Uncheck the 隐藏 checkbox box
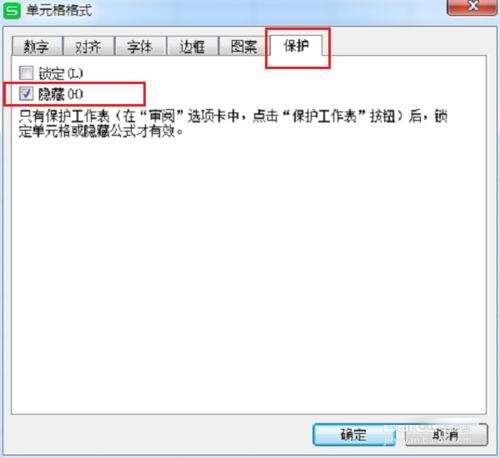The image size is (500, 458). 26,94
